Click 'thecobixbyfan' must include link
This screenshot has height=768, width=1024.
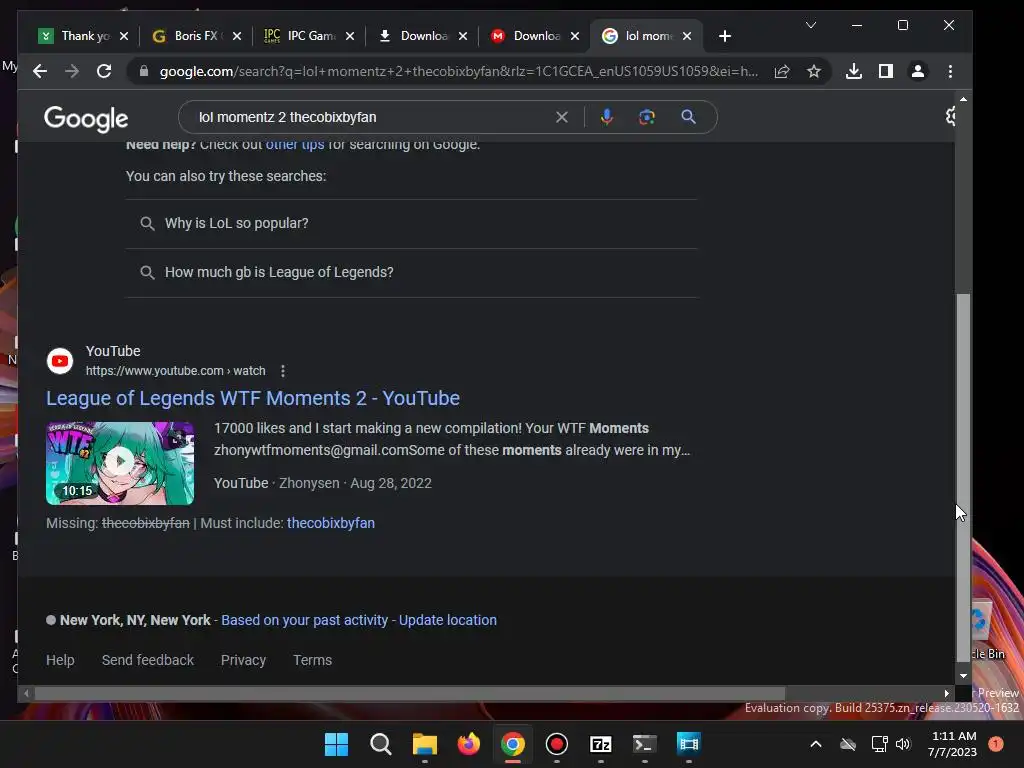click(330, 523)
